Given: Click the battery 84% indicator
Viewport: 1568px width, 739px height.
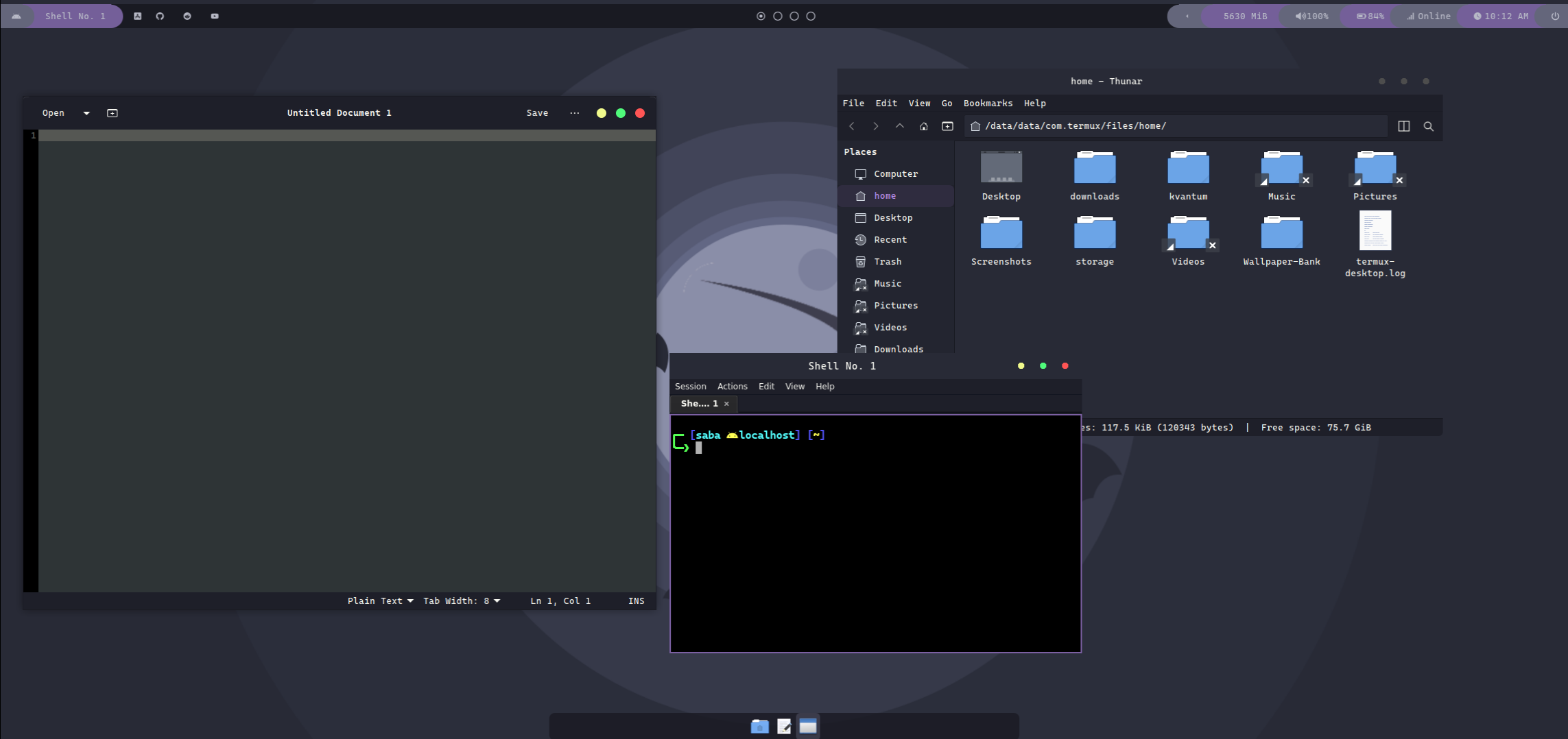Looking at the screenshot, I should point(1370,16).
